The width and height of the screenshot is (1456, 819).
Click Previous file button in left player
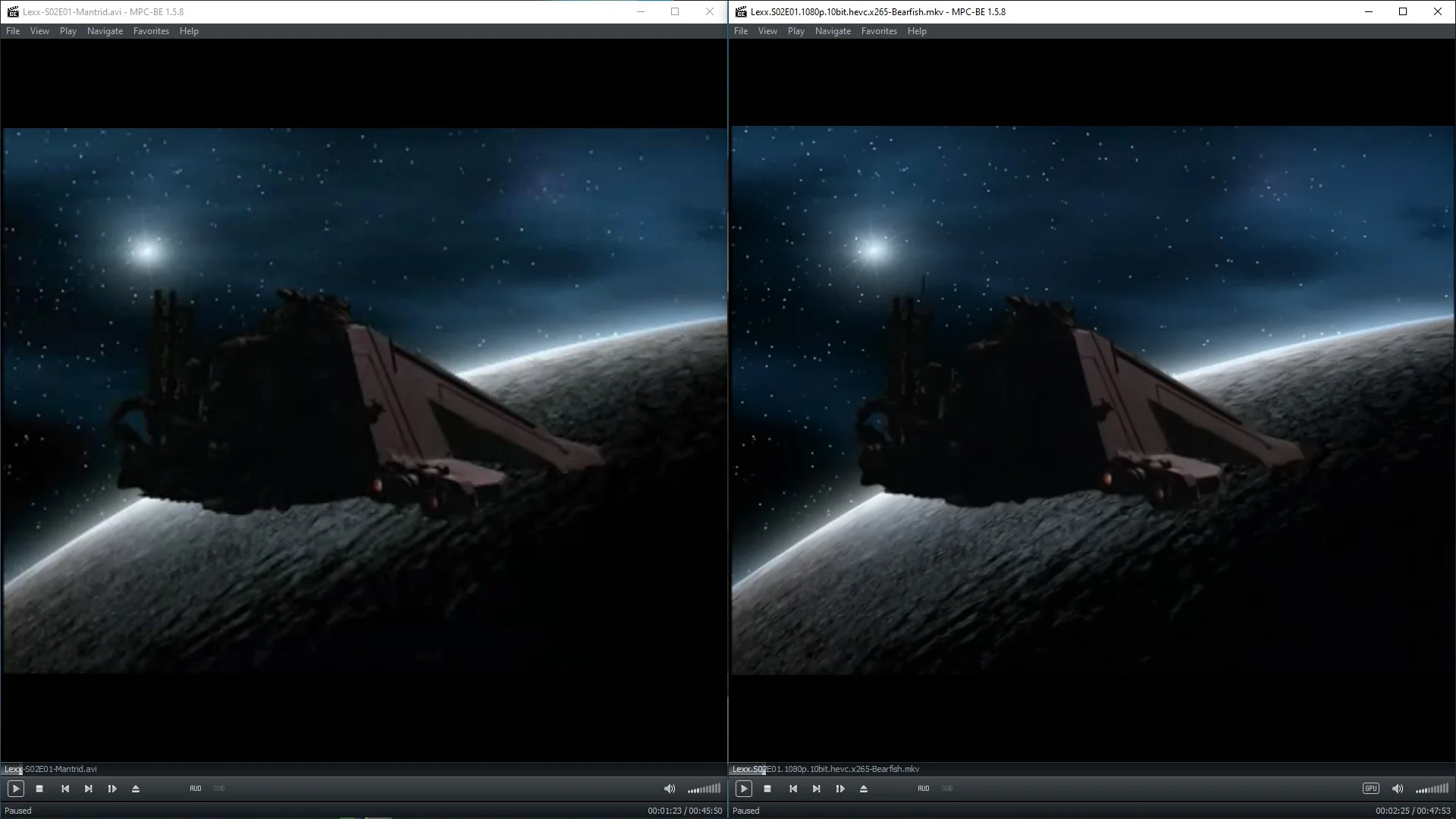coord(65,789)
